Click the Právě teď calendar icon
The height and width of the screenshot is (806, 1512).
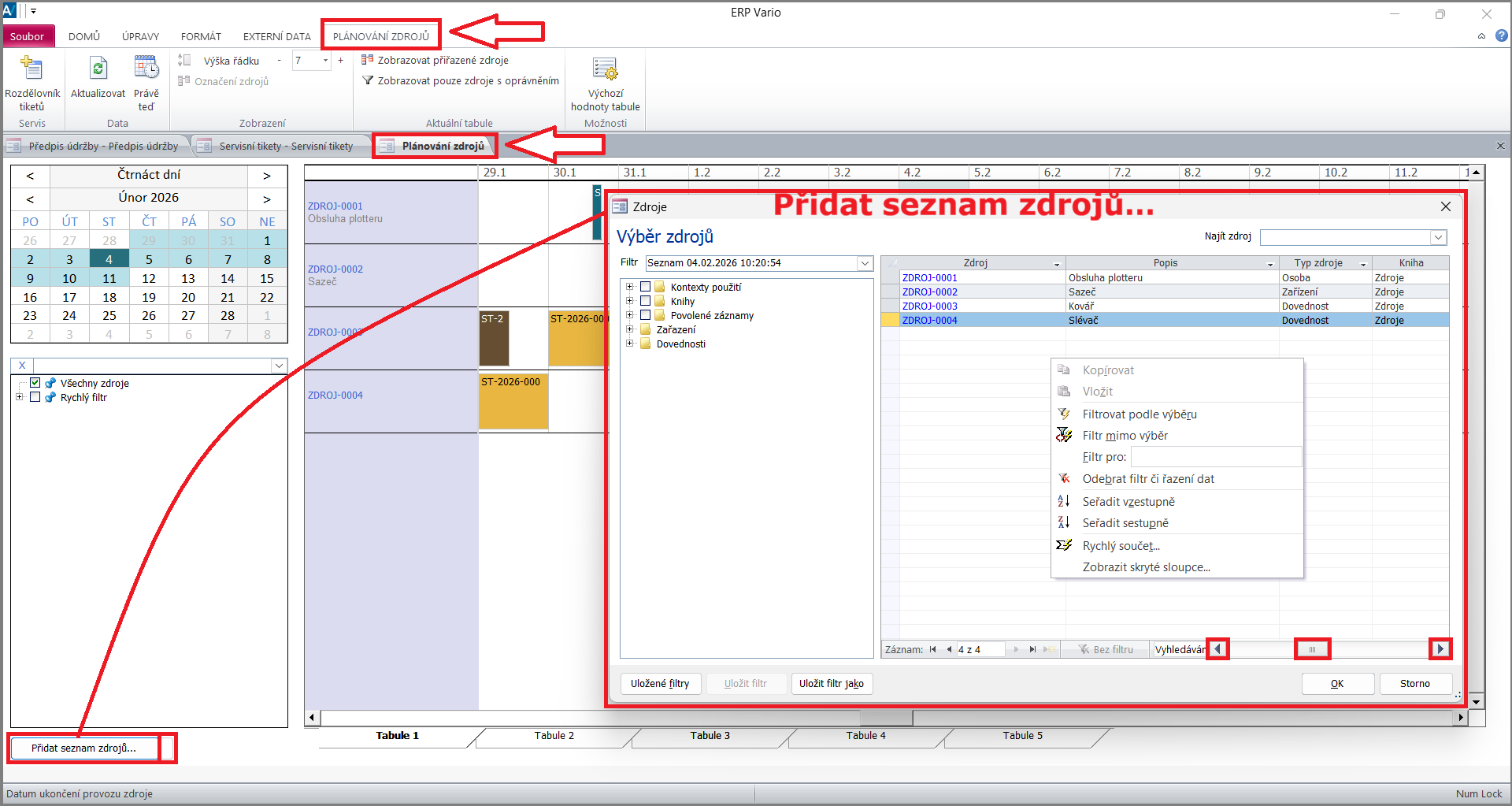click(146, 69)
